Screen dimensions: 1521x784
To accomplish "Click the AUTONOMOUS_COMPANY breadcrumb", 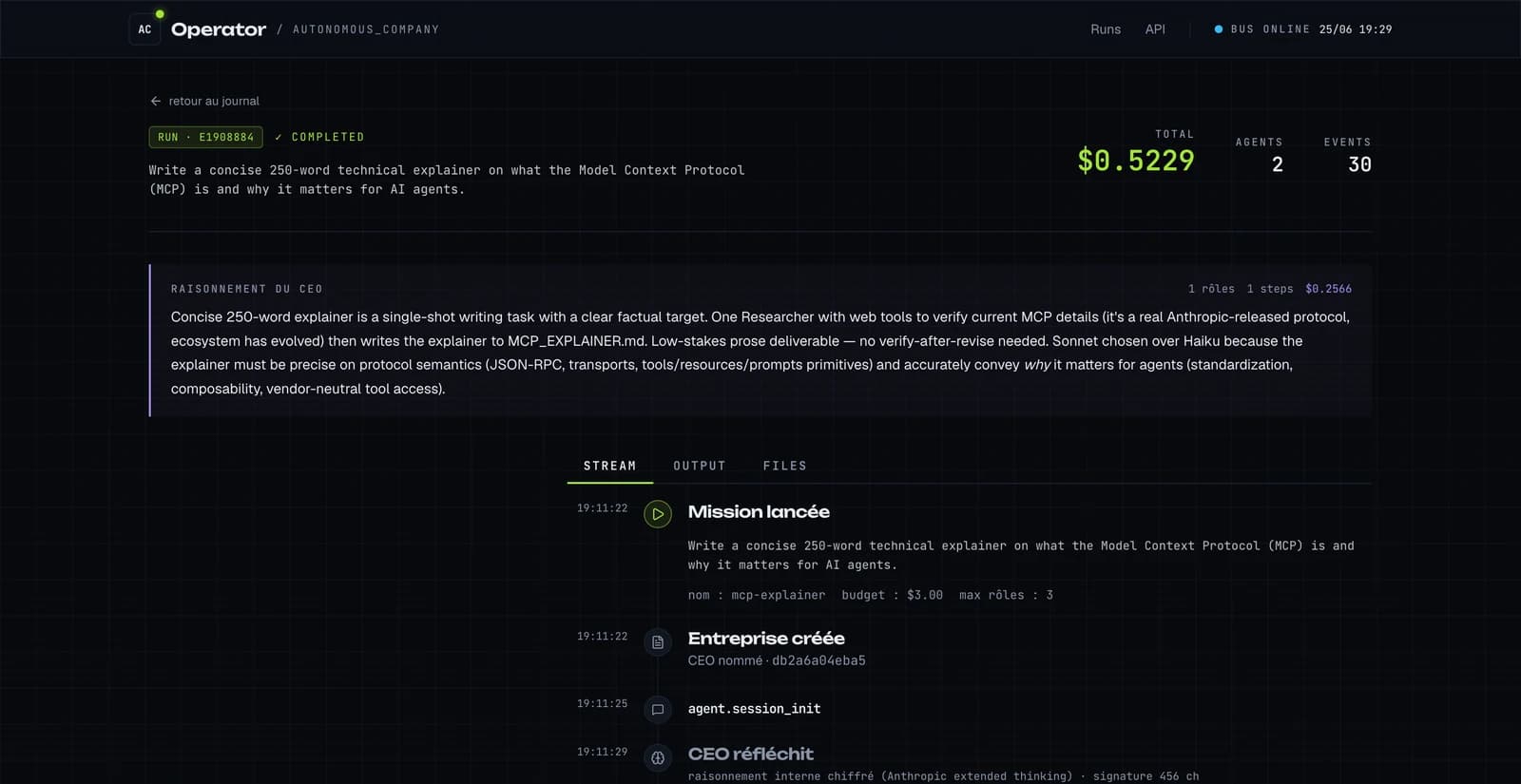I will click(x=366, y=29).
